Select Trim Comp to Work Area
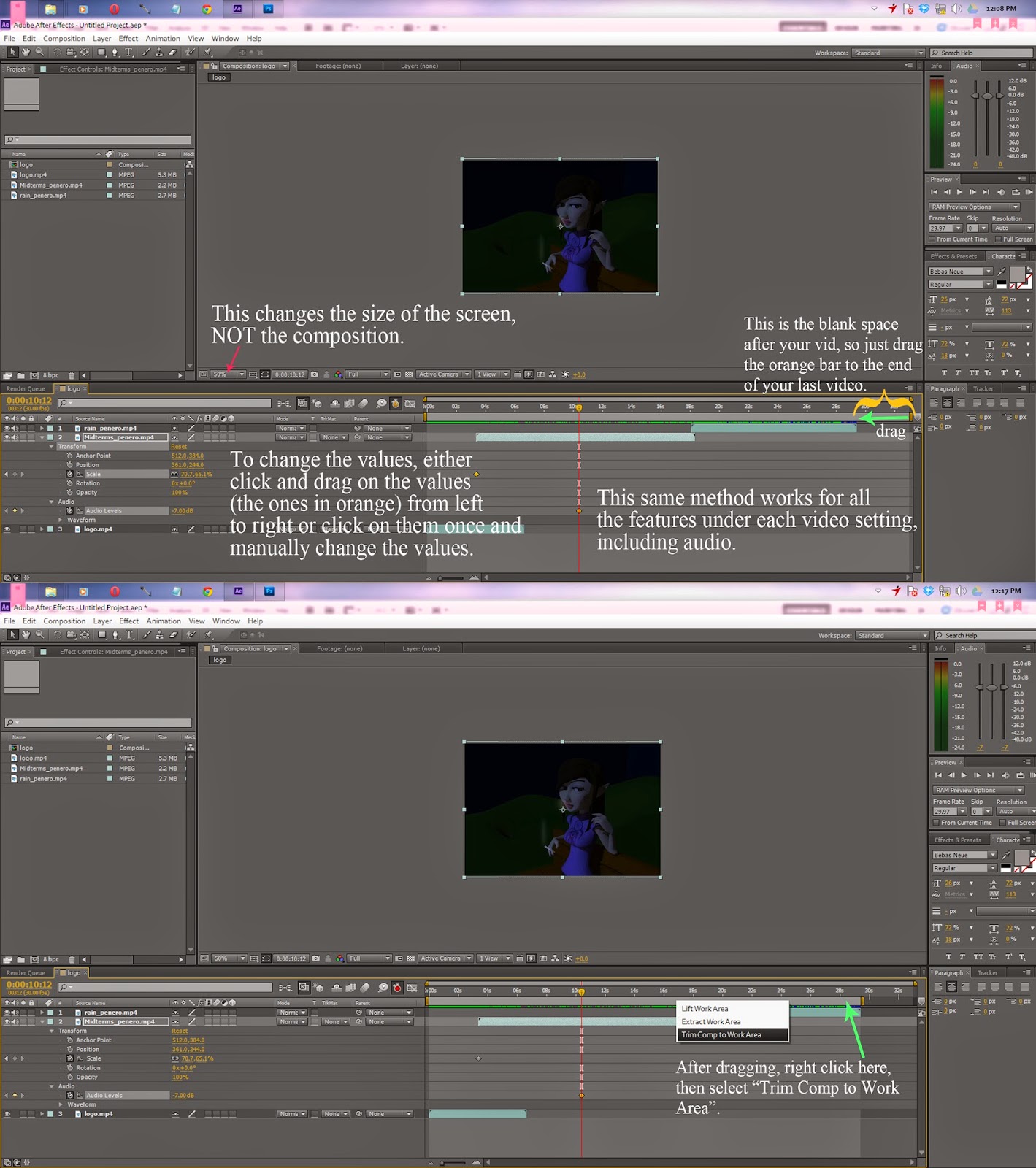This screenshot has width=1036, height=1168. click(732, 1034)
